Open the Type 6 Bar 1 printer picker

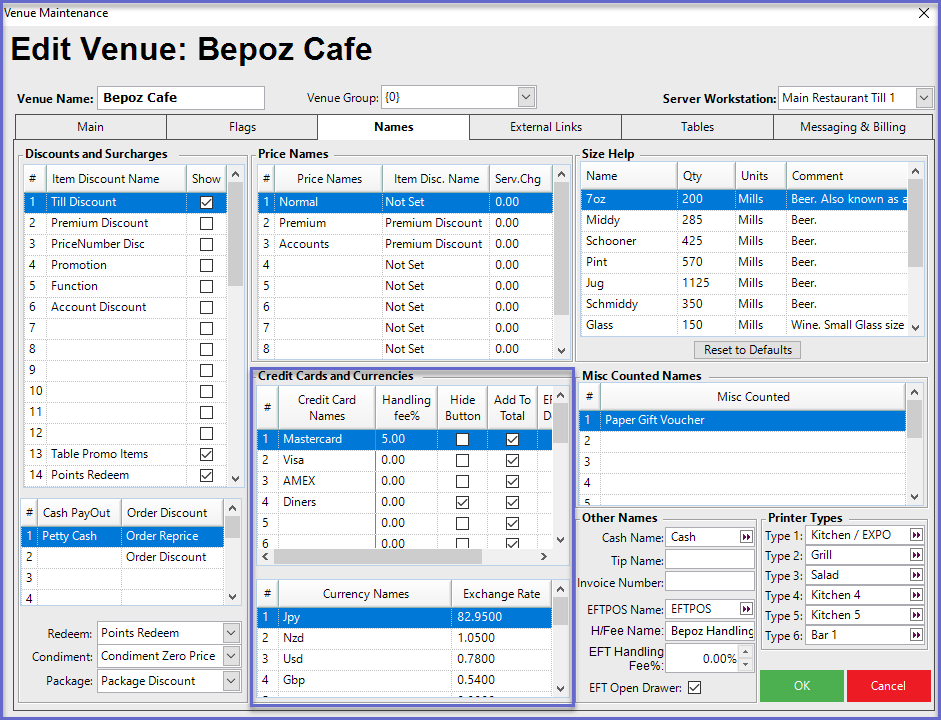click(x=916, y=635)
